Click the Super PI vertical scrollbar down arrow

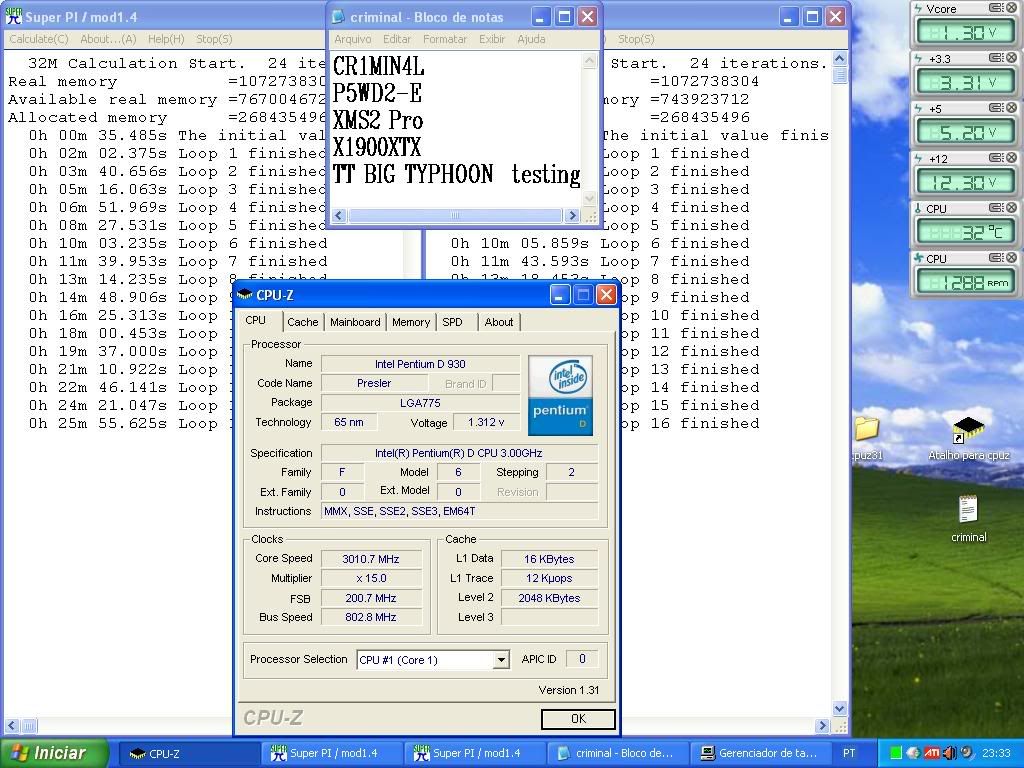[x=840, y=709]
